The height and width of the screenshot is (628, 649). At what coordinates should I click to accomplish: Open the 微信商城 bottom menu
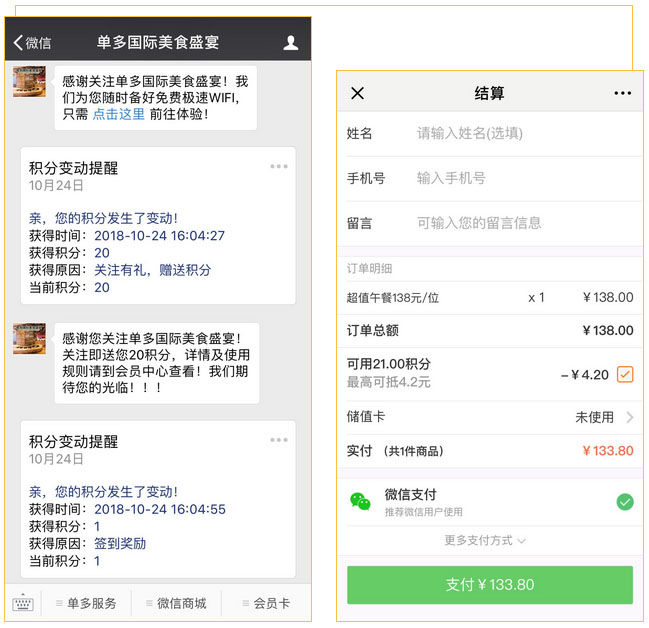(x=176, y=603)
